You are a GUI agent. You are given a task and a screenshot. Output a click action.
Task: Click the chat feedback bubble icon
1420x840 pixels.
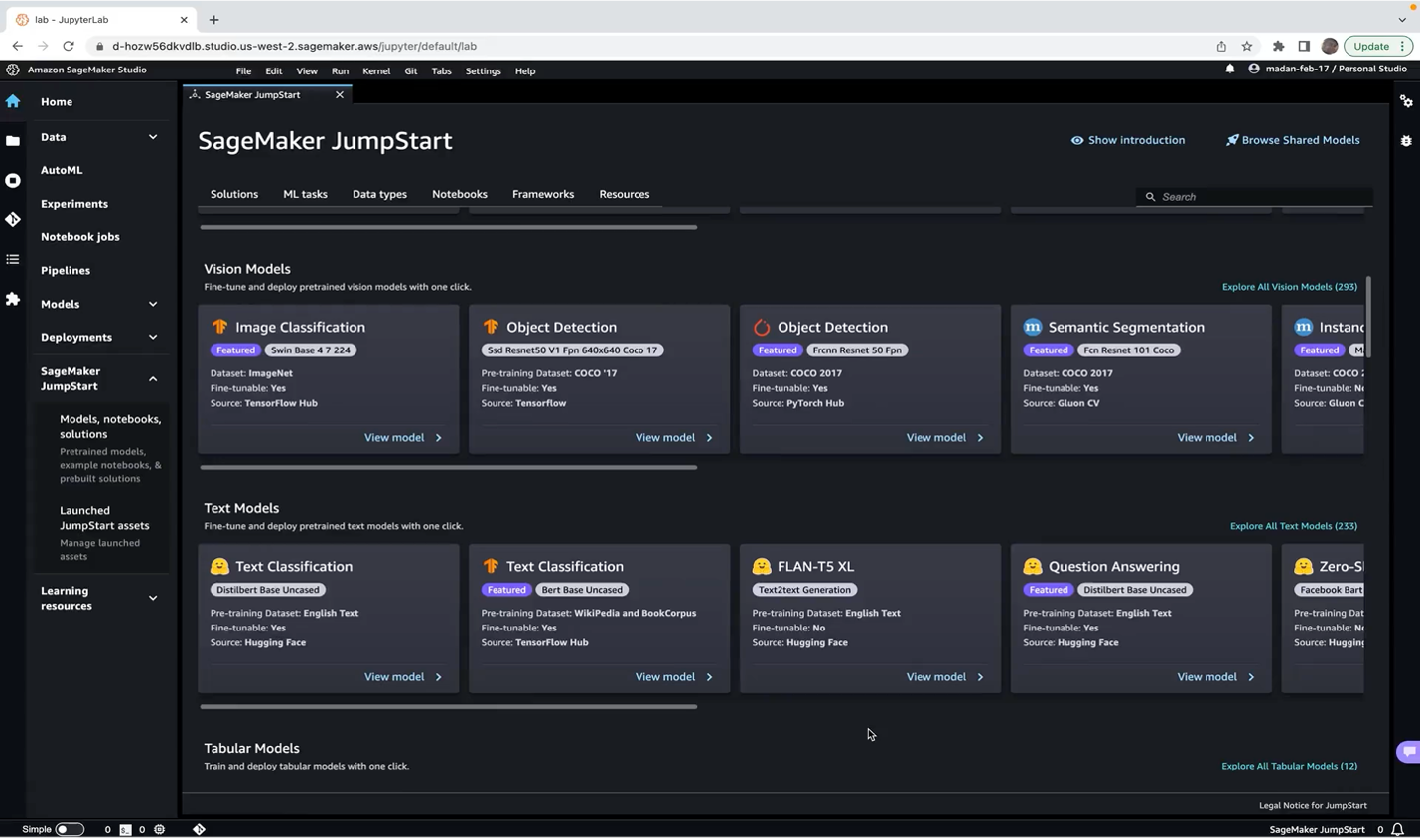click(1408, 752)
